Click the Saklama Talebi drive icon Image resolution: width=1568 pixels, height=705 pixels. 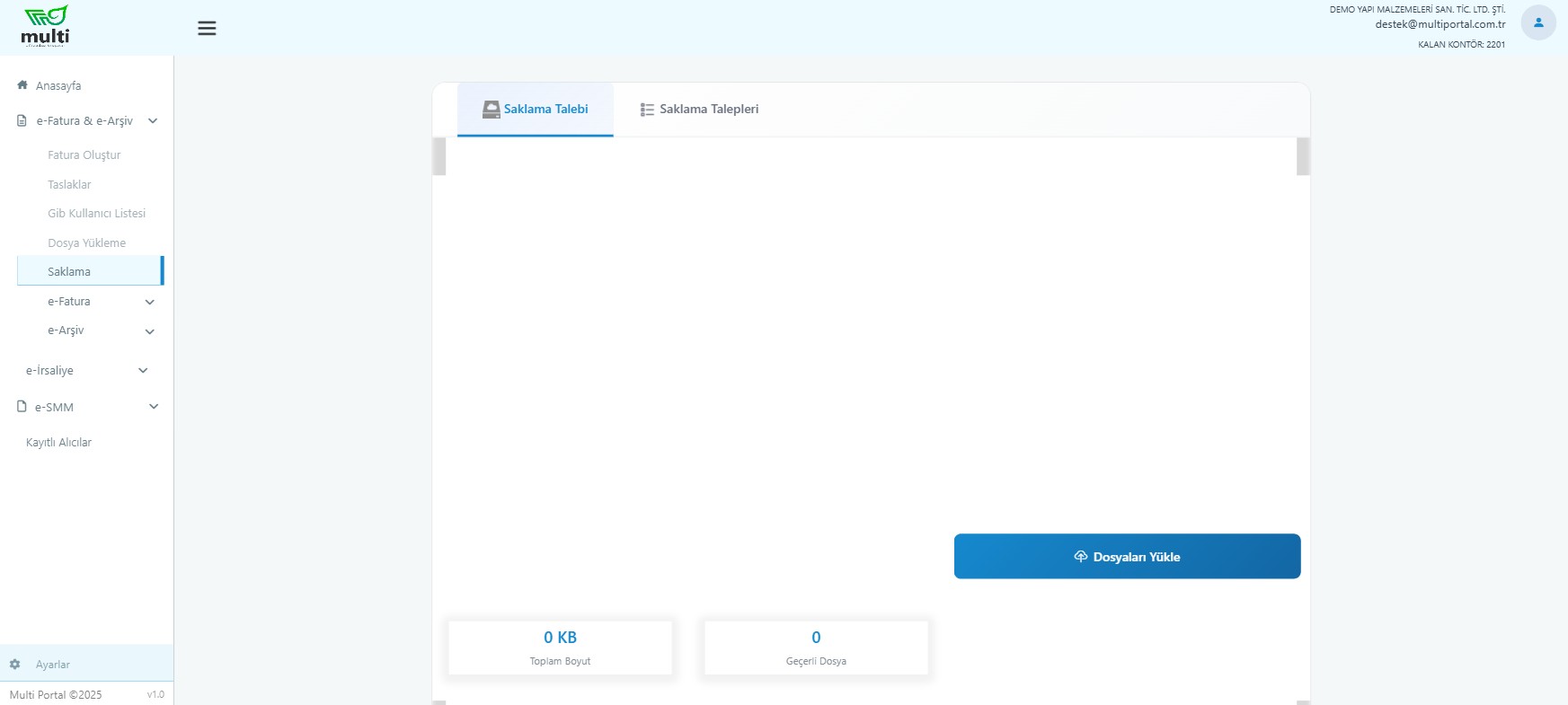click(x=491, y=110)
